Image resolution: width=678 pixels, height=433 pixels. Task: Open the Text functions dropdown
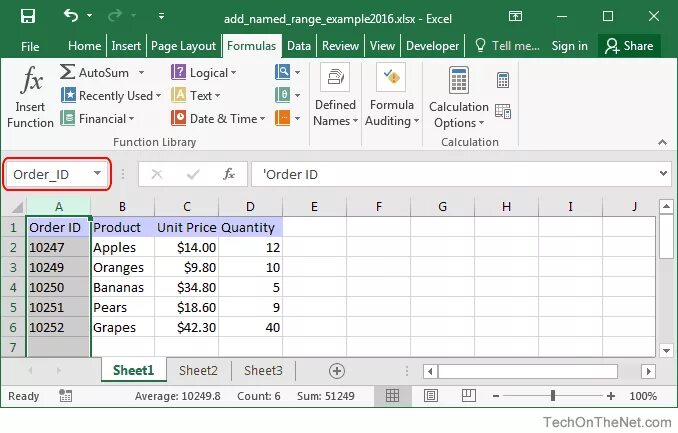pyautogui.click(x=196, y=95)
